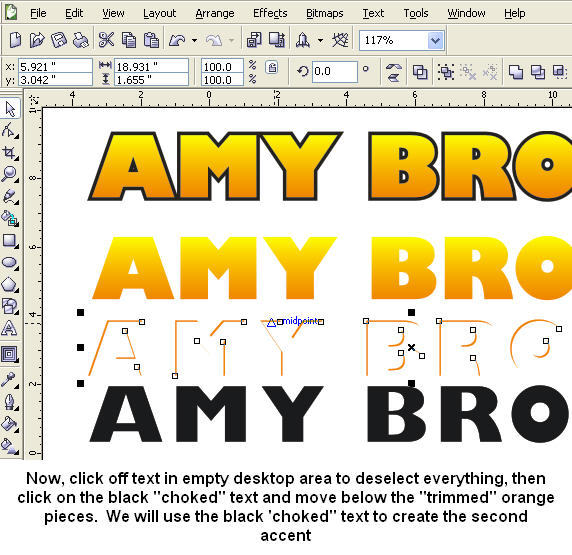This screenshot has width=572, height=555.
Task: Click the Save icon in toolbar
Action: pyautogui.click(x=59, y=40)
